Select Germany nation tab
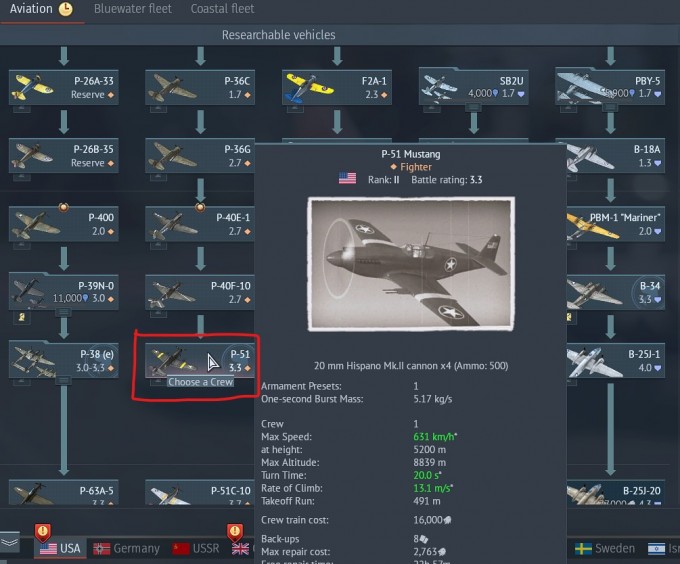The height and width of the screenshot is (564, 680). click(126, 548)
